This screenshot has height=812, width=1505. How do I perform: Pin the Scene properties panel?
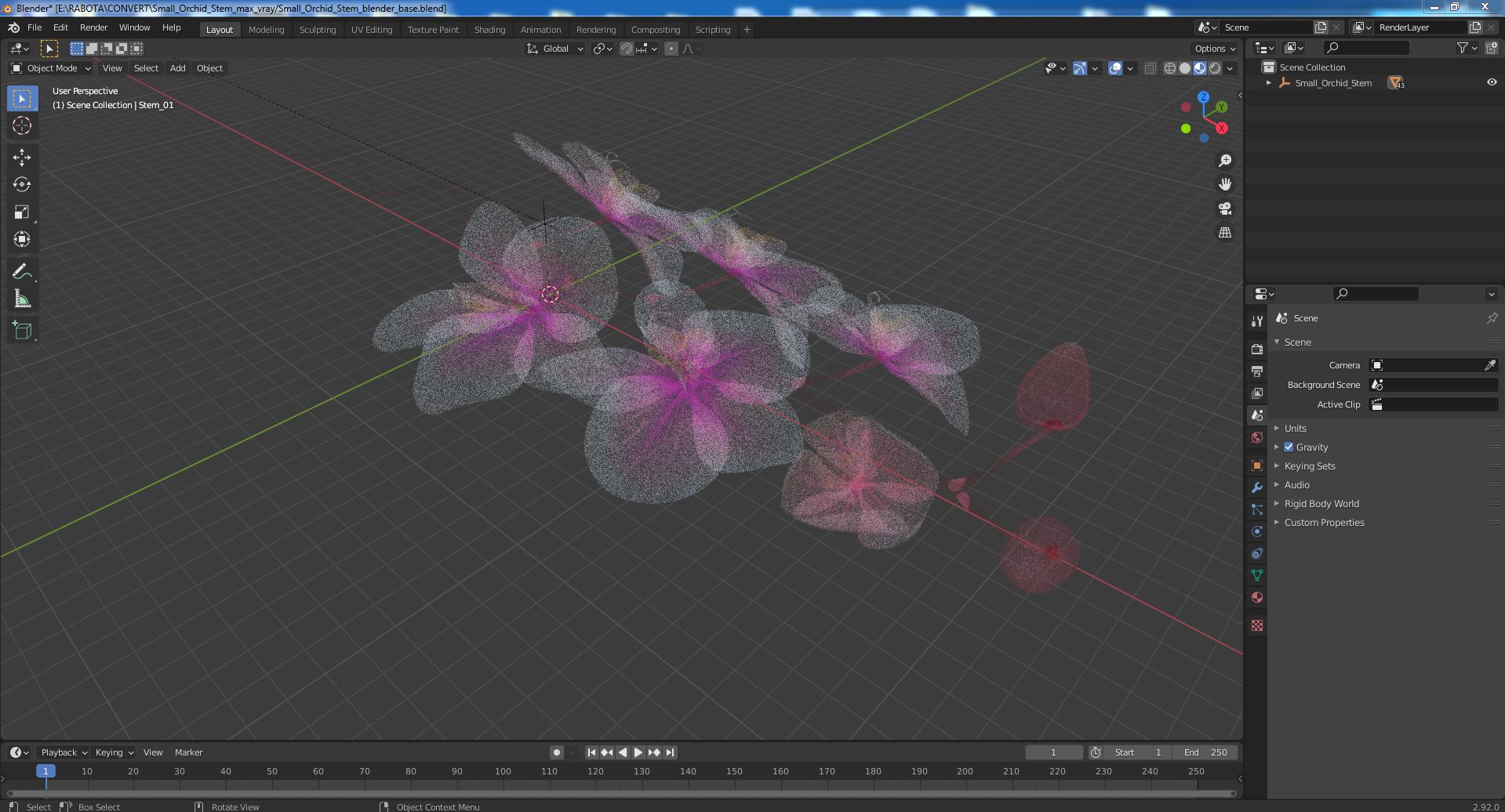pyautogui.click(x=1492, y=318)
